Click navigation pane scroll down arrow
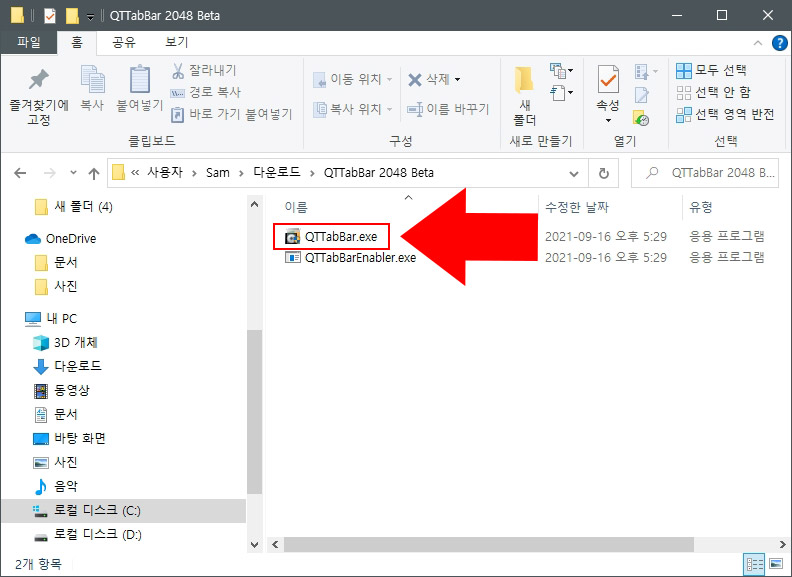Viewport: 792px width, 577px height. [255, 545]
